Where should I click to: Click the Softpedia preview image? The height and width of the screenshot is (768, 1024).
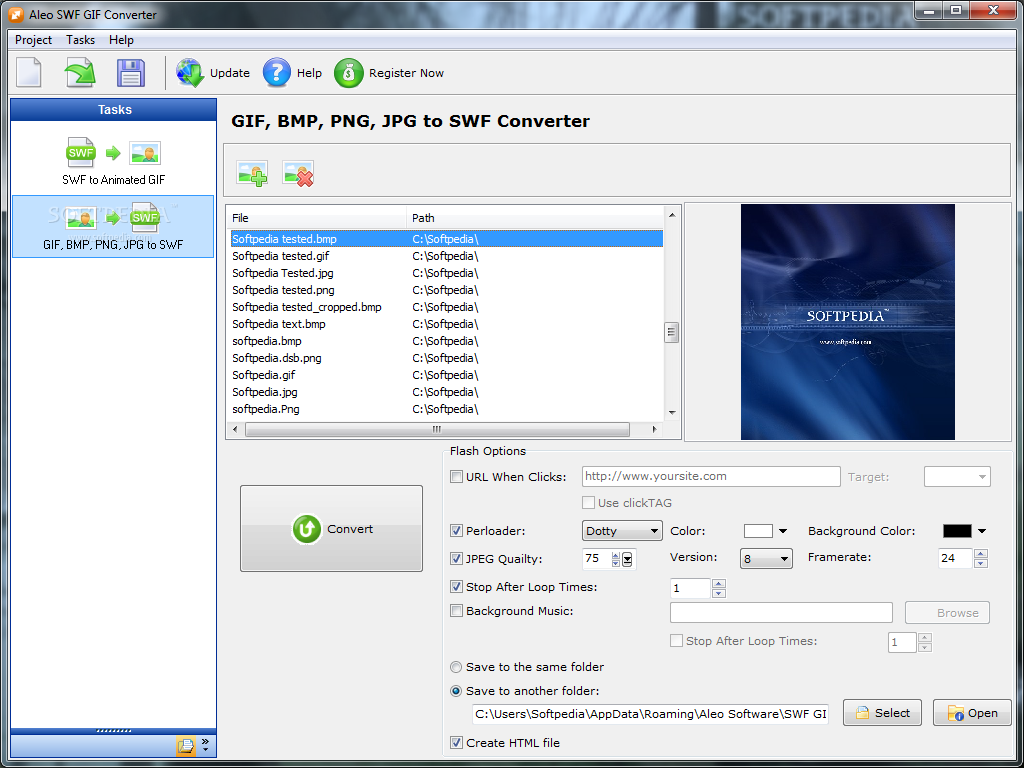[x=848, y=322]
